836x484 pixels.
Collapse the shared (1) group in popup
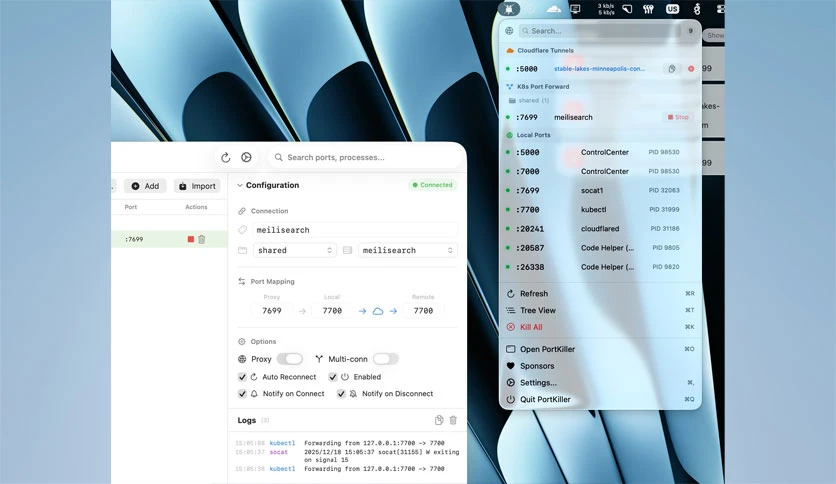528,100
